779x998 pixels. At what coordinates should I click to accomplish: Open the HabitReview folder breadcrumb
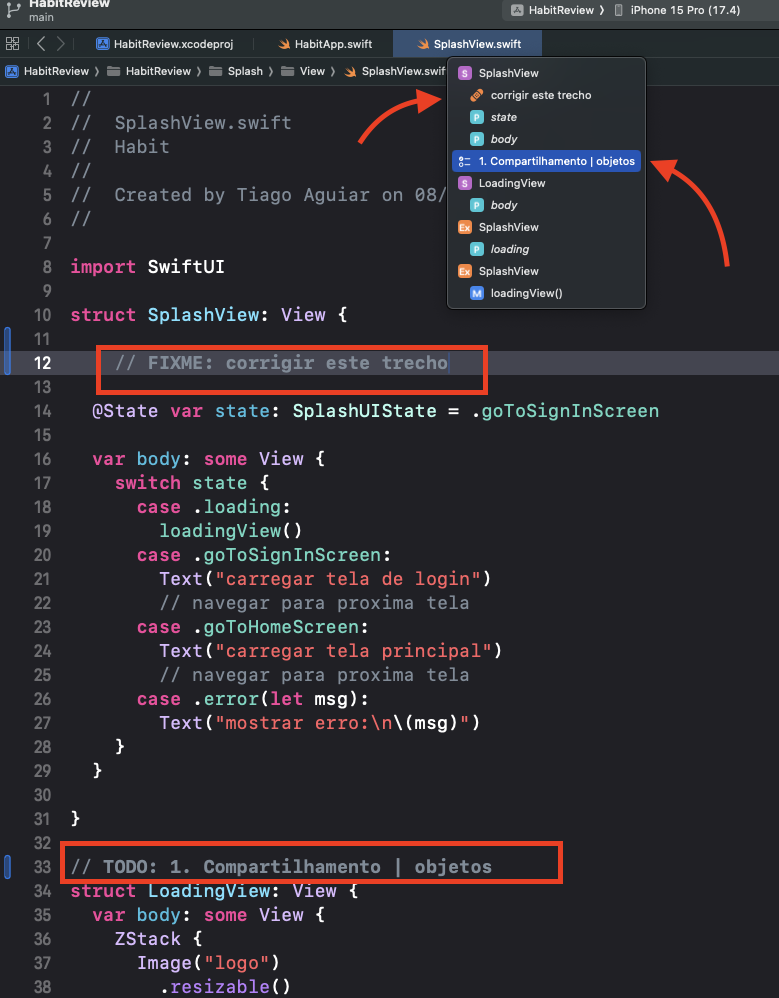149,71
